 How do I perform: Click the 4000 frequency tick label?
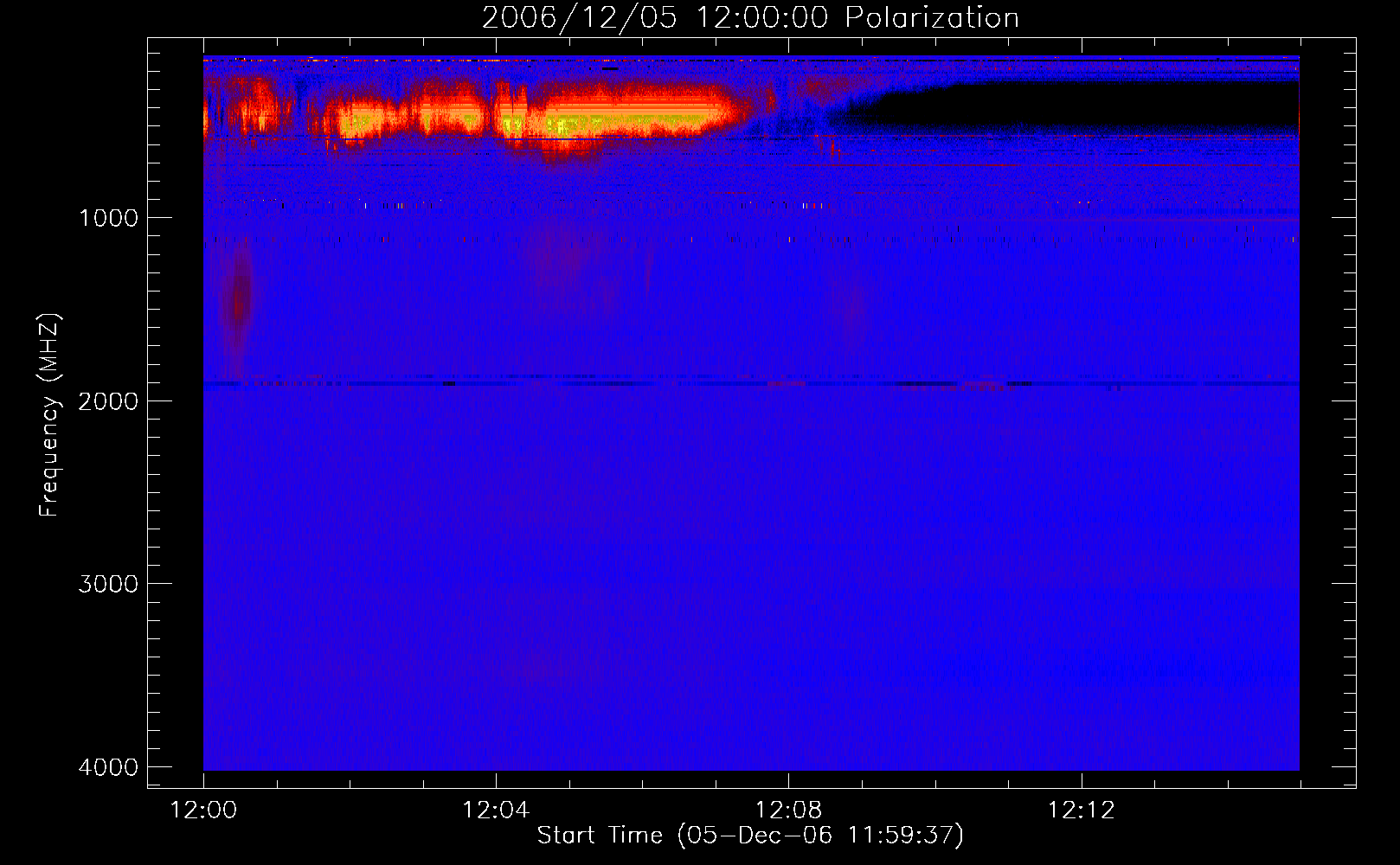[108, 767]
